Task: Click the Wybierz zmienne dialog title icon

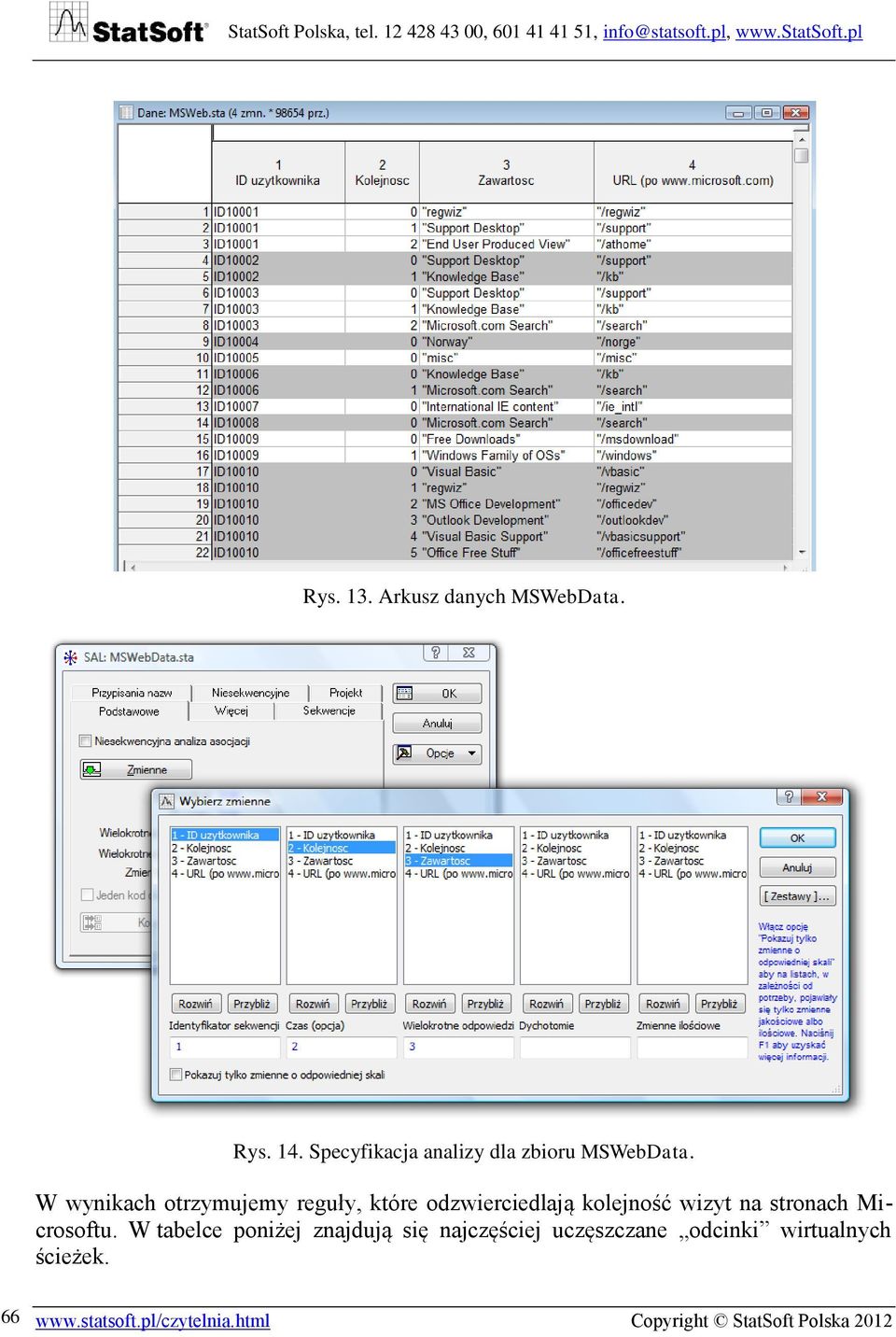Action: pos(166,801)
